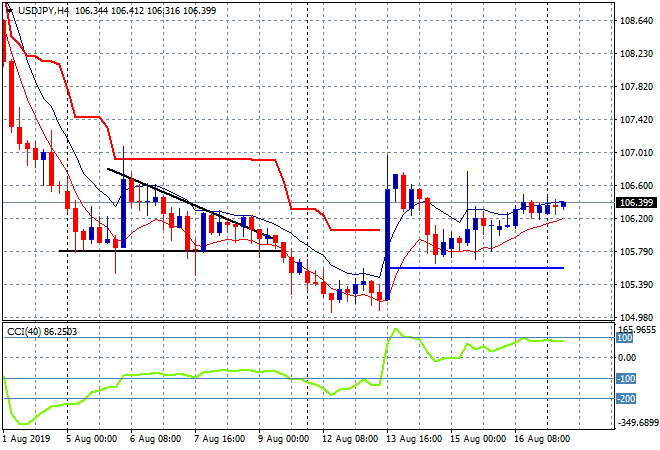Select the 104.980 price axis label
660x450 pixels.
636,317
